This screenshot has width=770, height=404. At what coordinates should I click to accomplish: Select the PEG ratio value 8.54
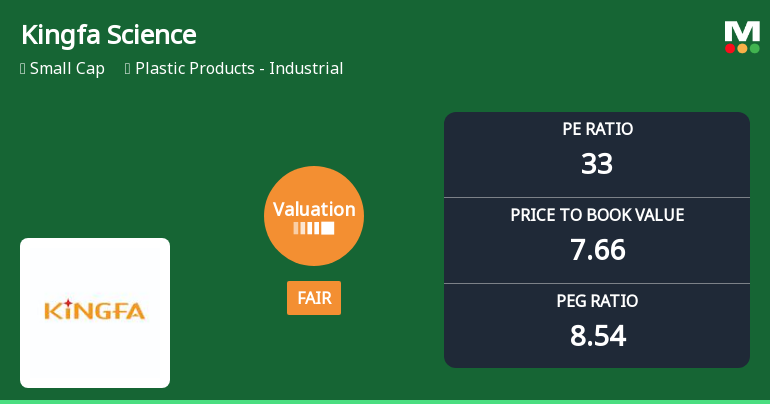pos(597,336)
